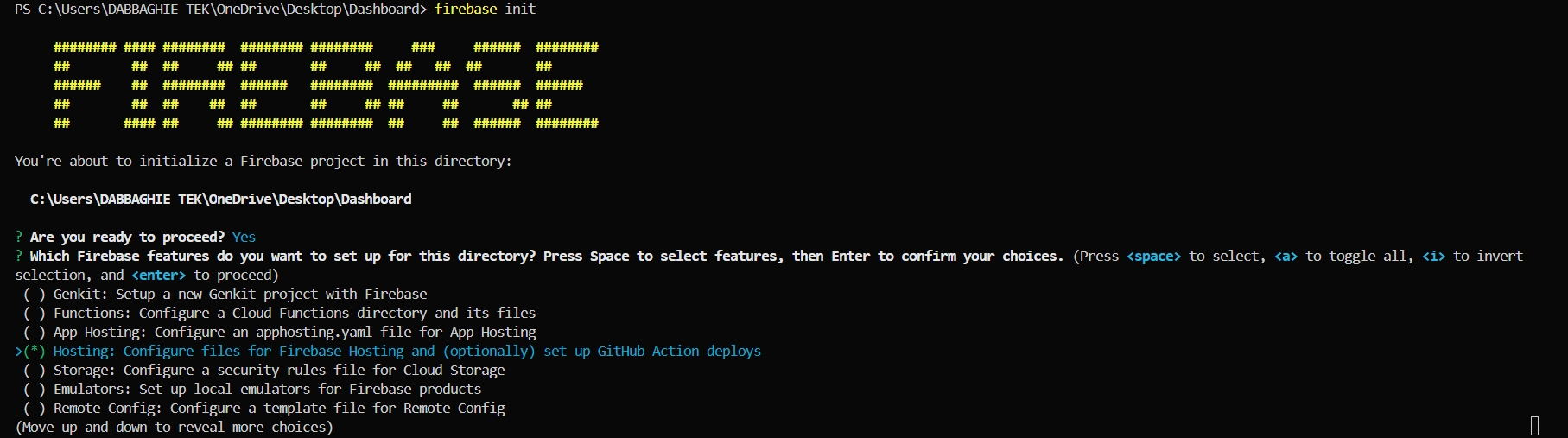1568x438 pixels.
Task: Tick the Storage security rules checkbox
Action: click(35, 370)
